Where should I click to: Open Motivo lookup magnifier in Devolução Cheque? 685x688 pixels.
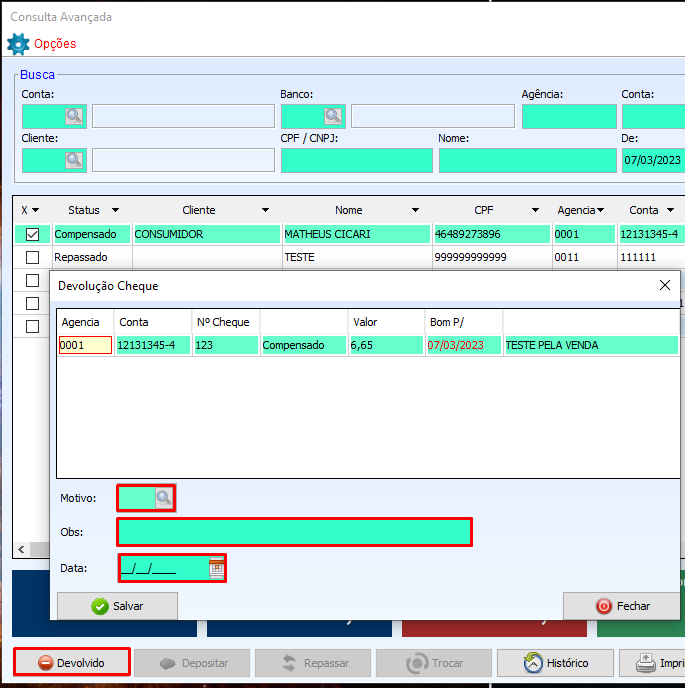click(x=164, y=498)
